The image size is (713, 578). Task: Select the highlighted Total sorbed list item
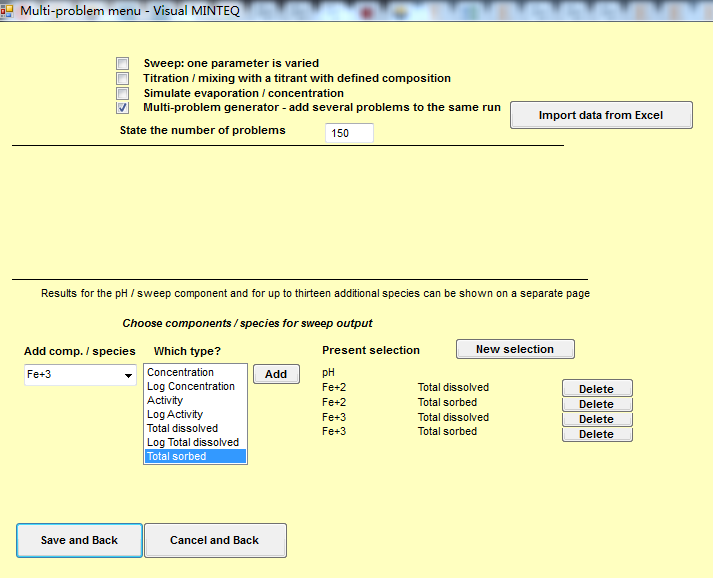pyautogui.click(x=196, y=457)
